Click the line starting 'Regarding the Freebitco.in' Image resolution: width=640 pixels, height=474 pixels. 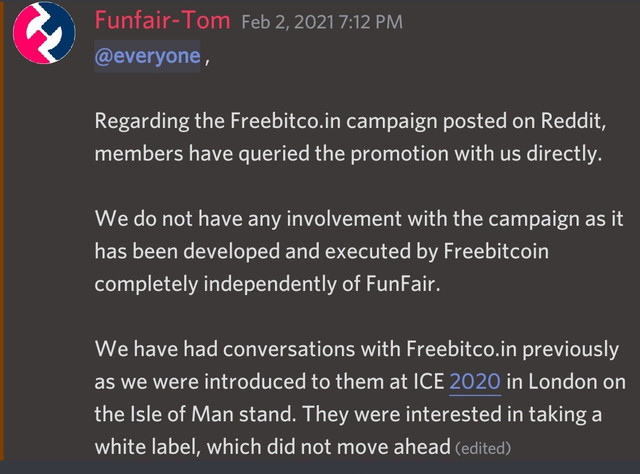350,122
